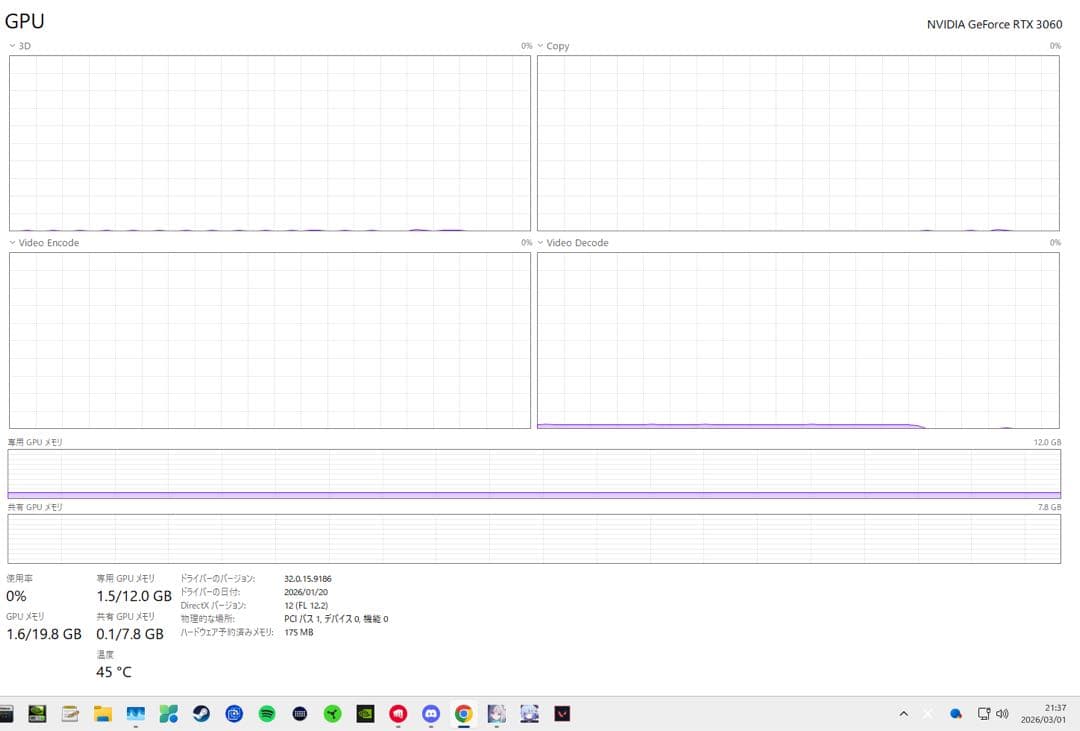Expand the Video Decode engine dropdown
This screenshot has width=1080, height=731.
pyautogui.click(x=540, y=243)
